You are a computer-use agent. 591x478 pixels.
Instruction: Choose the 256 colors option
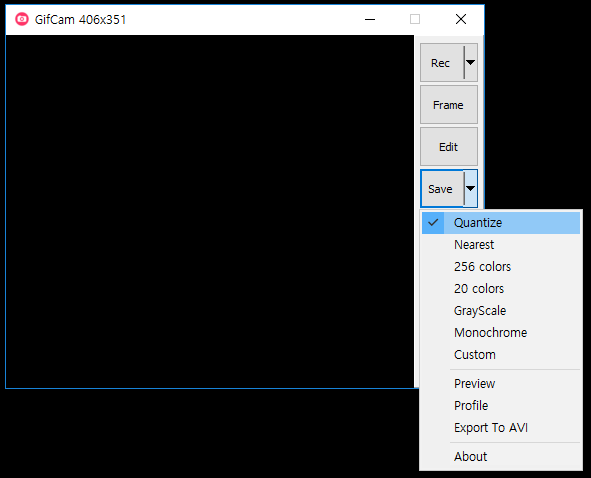click(501, 267)
